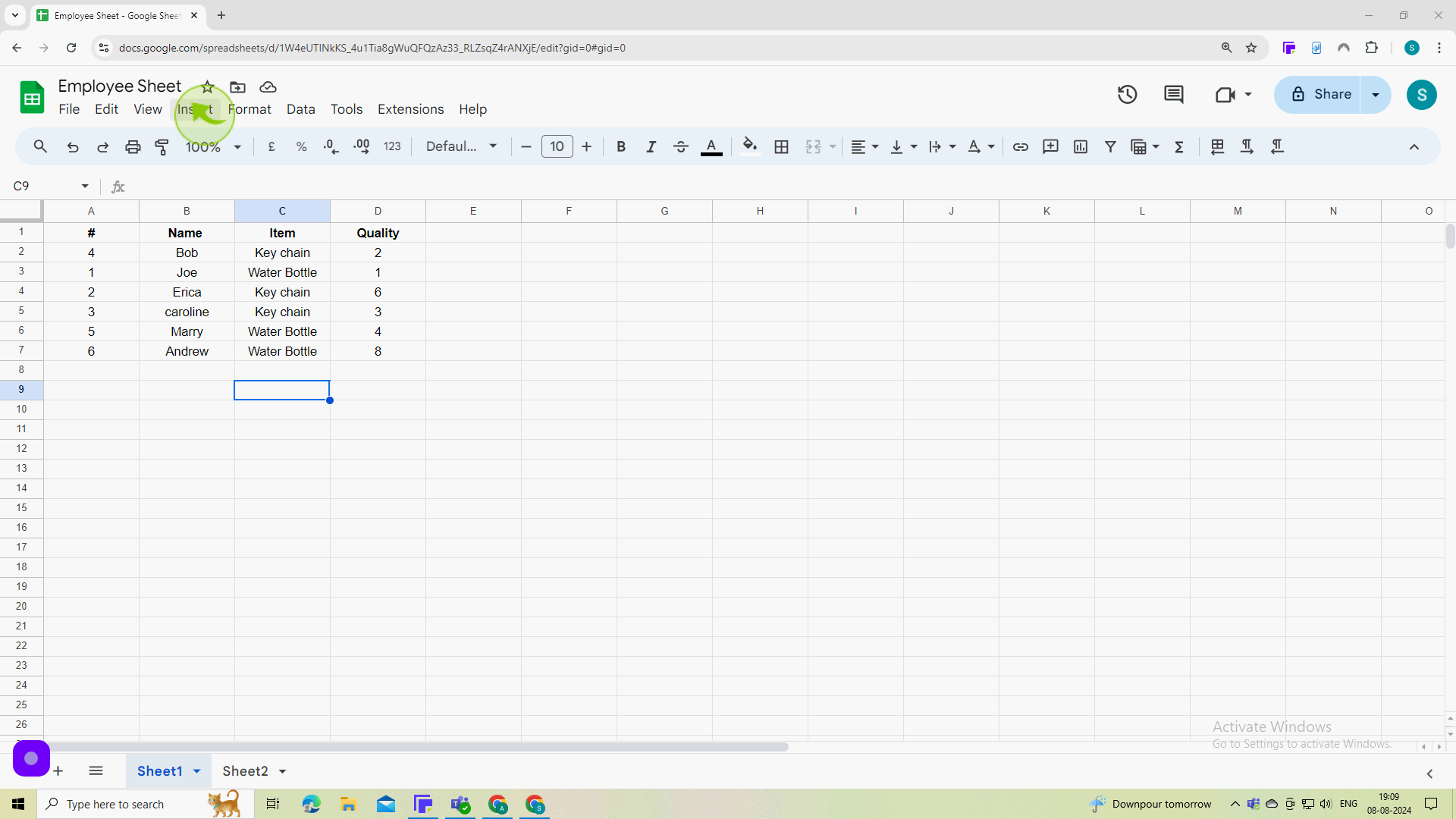Open the filter icon in toolbar

1111,146
